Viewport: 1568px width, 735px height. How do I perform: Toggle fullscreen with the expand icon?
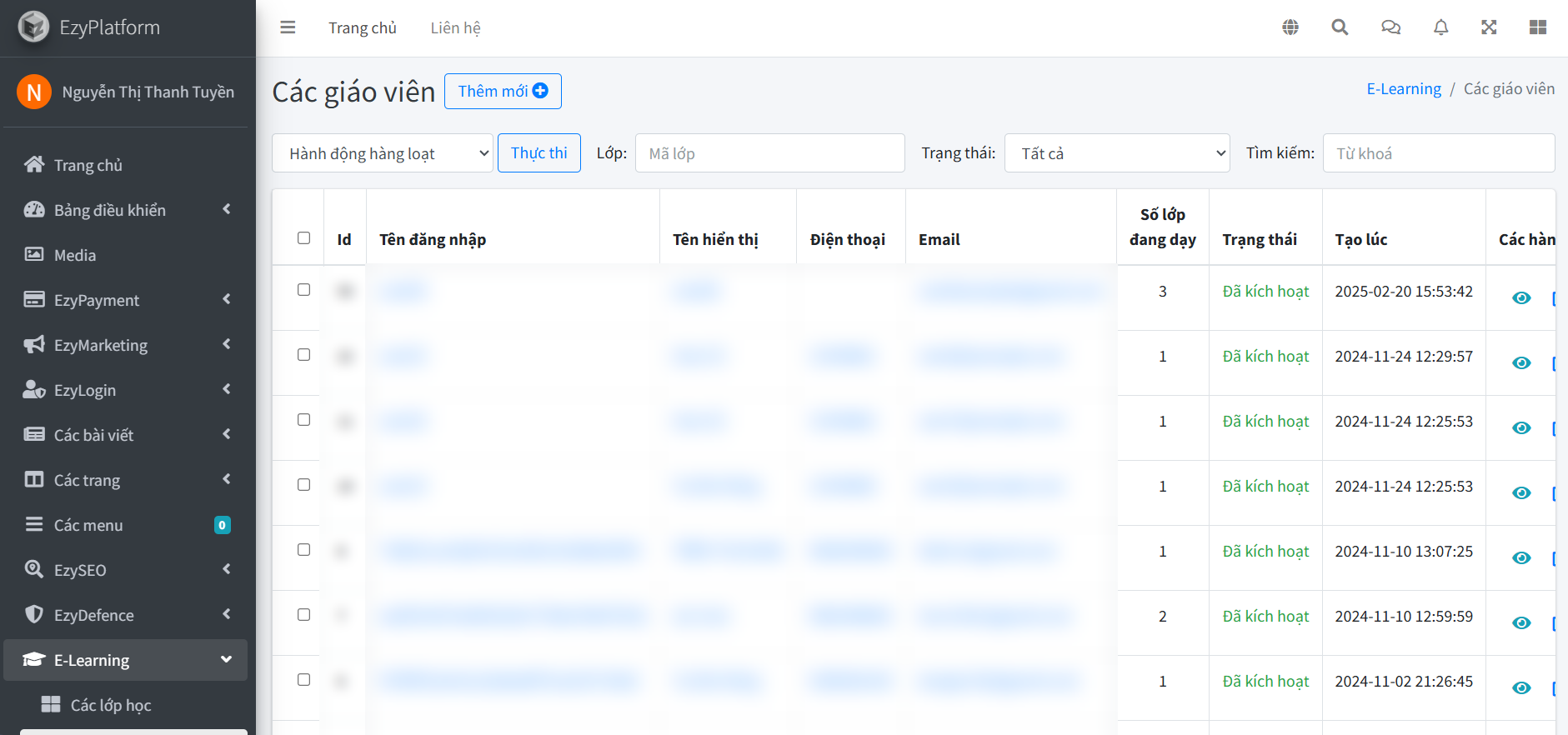click(x=1489, y=27)
